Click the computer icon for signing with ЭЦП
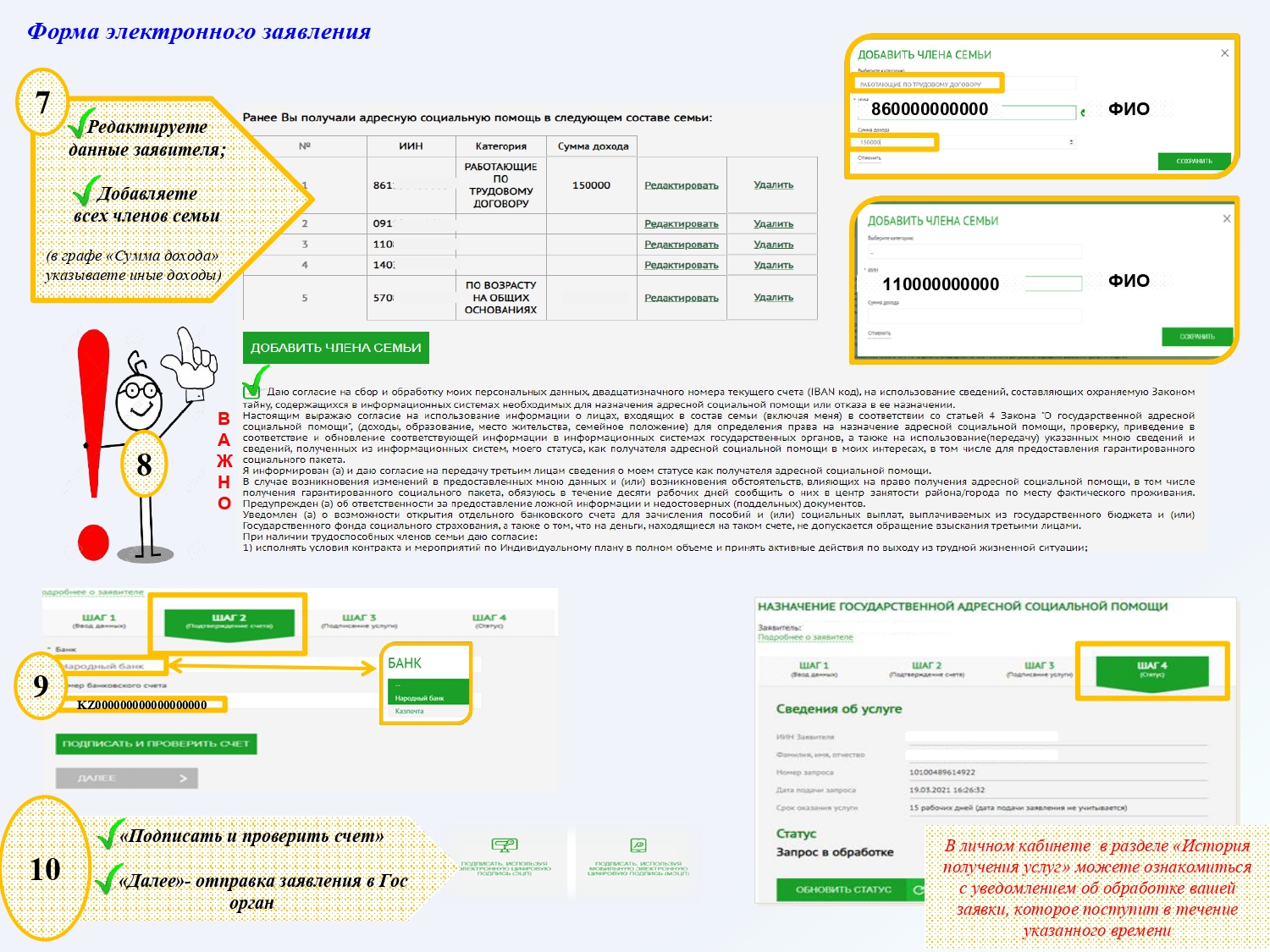 point(505,845)
